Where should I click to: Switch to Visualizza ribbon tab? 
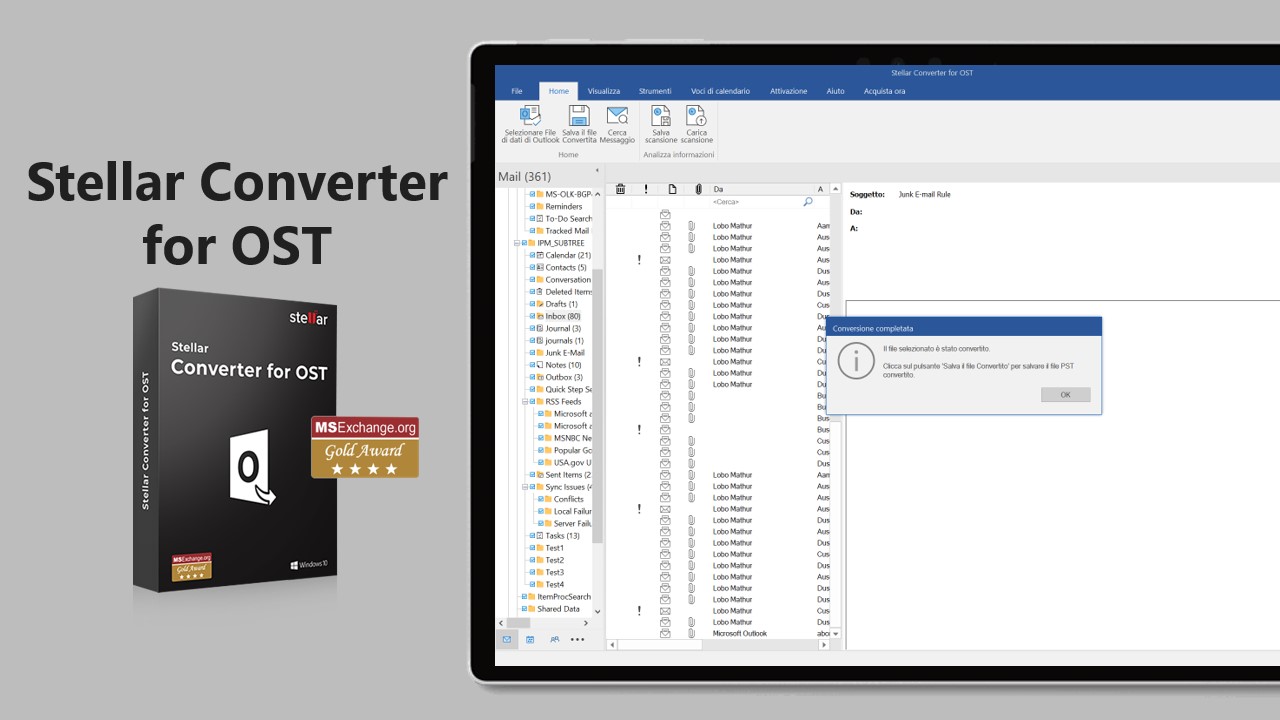click(604, 91)
